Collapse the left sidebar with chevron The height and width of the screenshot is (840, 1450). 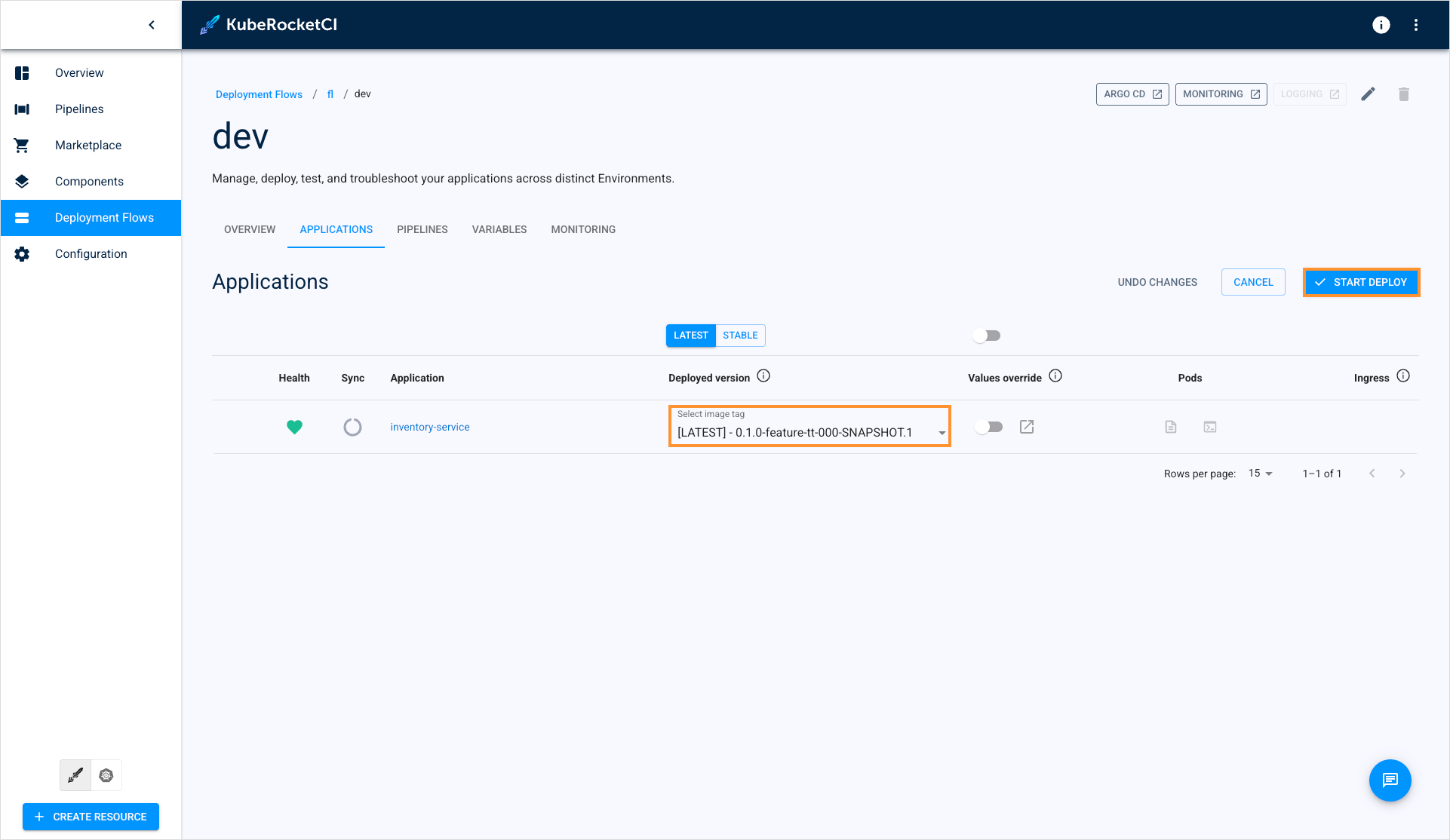(152, 24)
